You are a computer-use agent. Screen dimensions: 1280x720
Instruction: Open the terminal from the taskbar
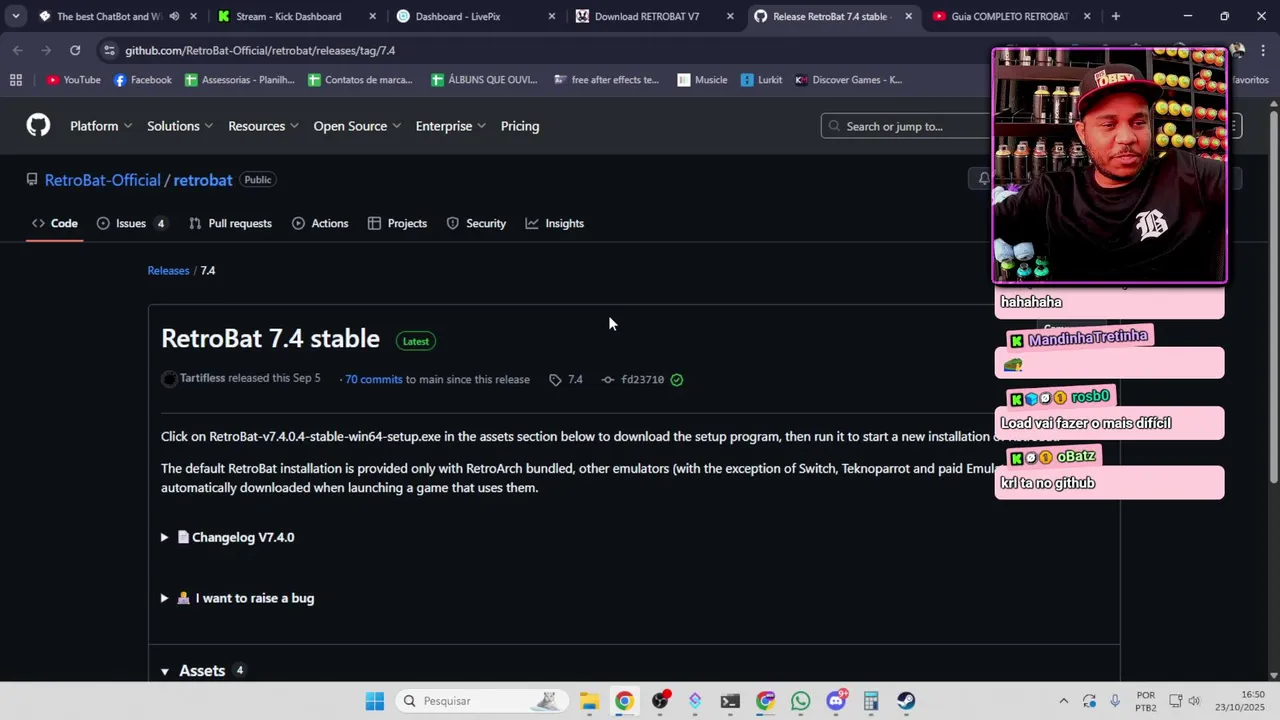(730, 701)
